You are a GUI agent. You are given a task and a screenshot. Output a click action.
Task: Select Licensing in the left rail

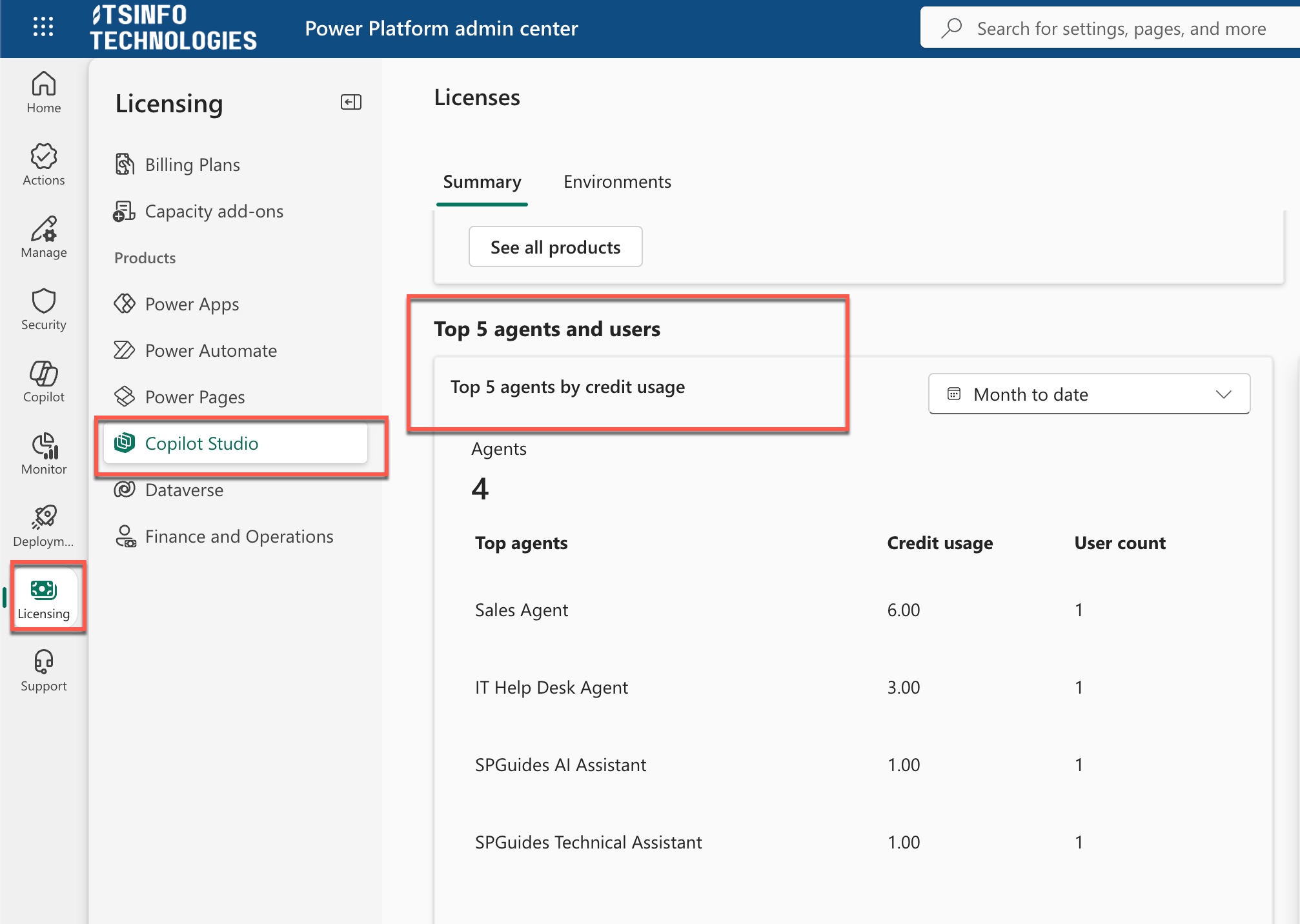click(x=44, y=599)
